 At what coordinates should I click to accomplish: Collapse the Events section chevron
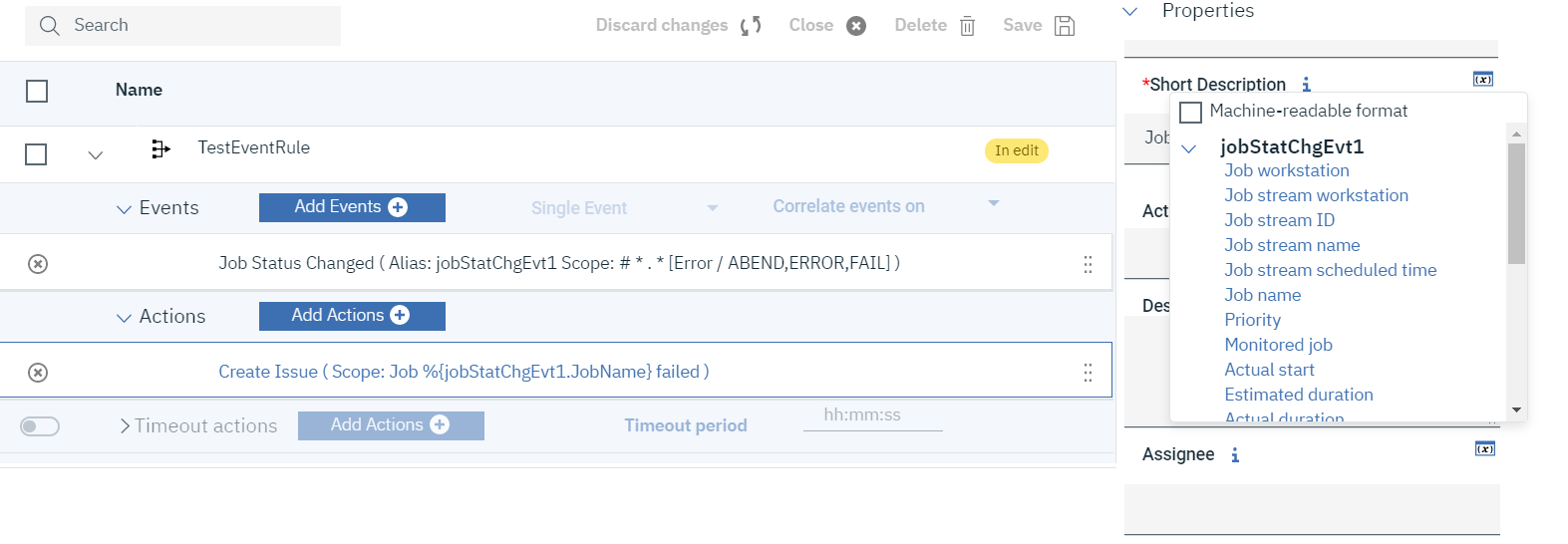(x=124, y=209)
